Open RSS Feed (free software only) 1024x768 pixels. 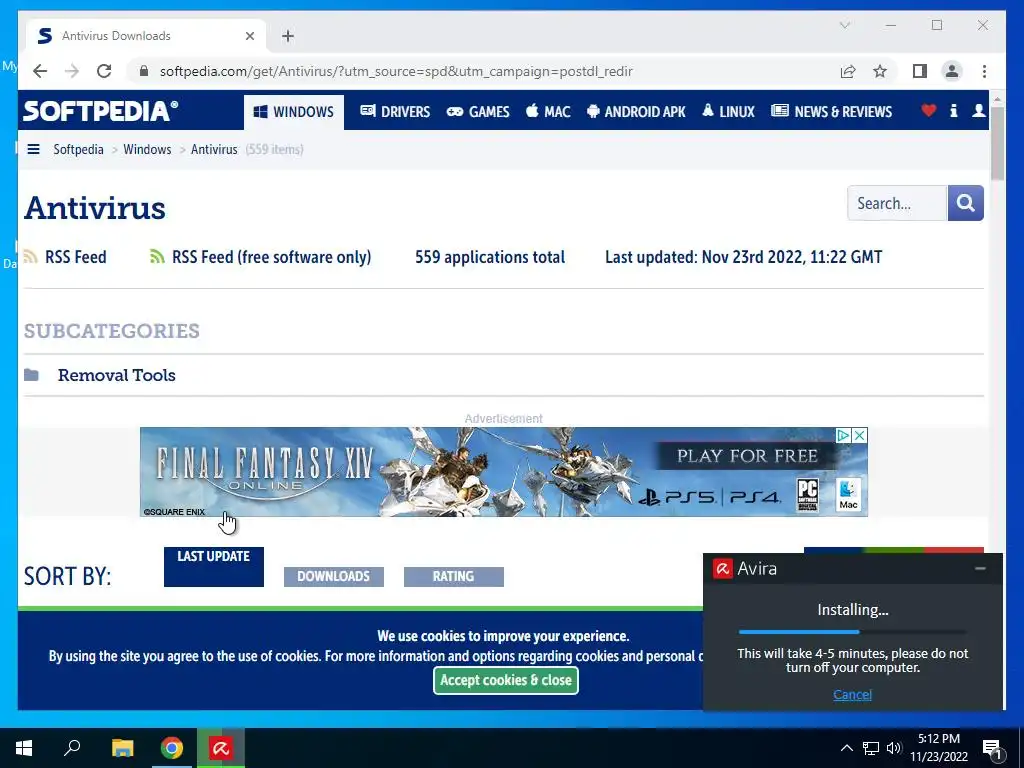tap(261, 257)
